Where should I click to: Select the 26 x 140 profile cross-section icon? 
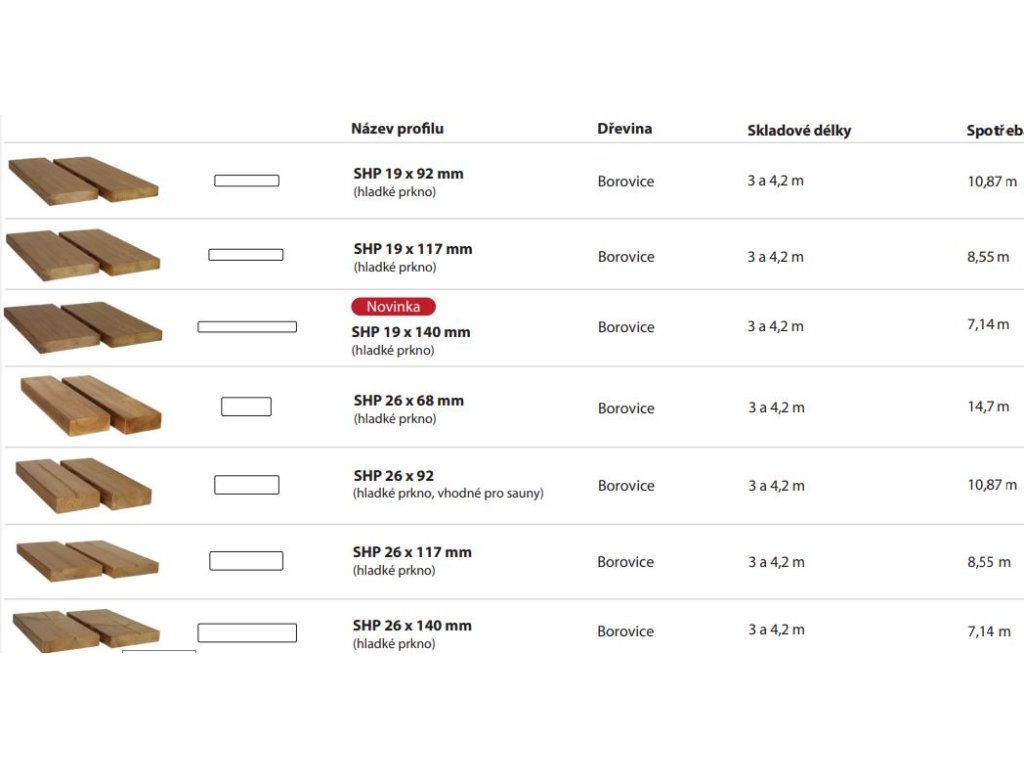pyautogui.click(x=247, y=632)
